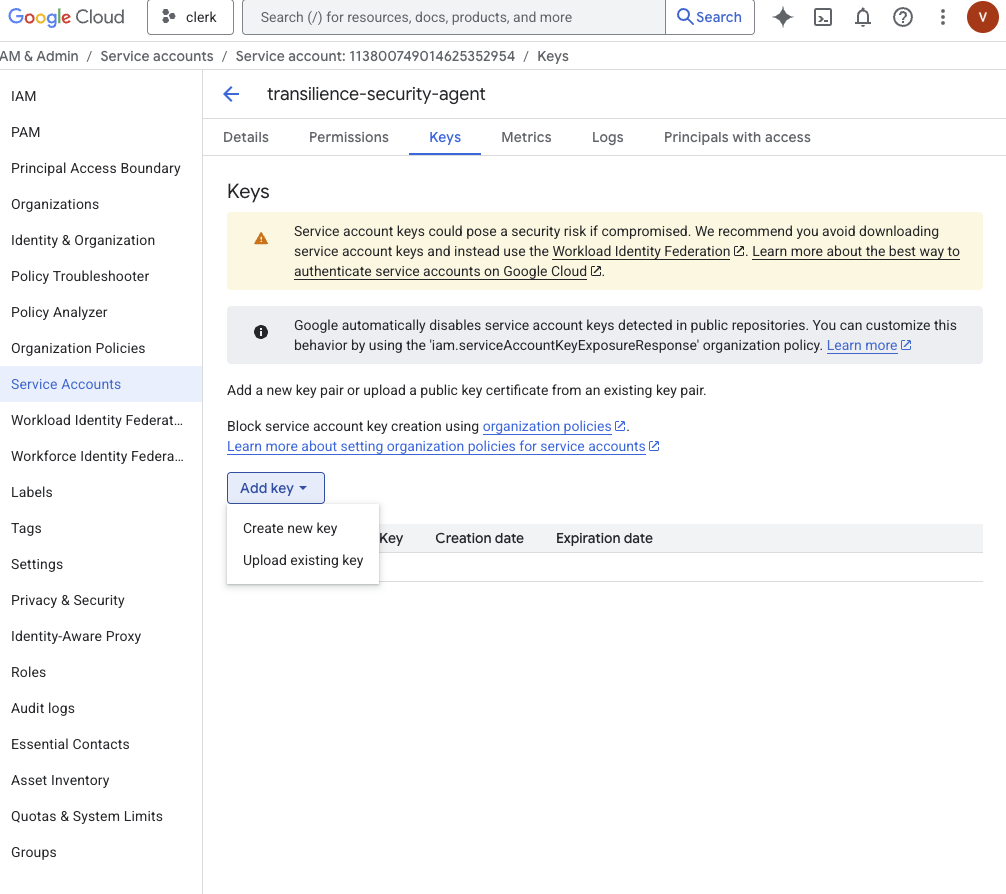Click the Creation date column header
Viewport: 1006px width, 894px height.
tap(479, 538)
